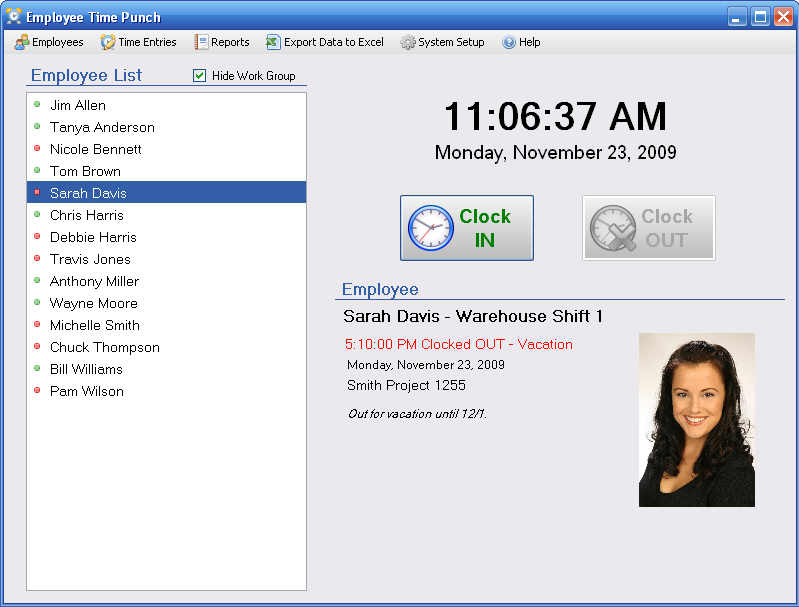Image resolution: width=799 pixels, height=607 pixels.
Task: Pick Wayne Moore from the employee list
Action: pyautogui.click(x=94, y=303)
